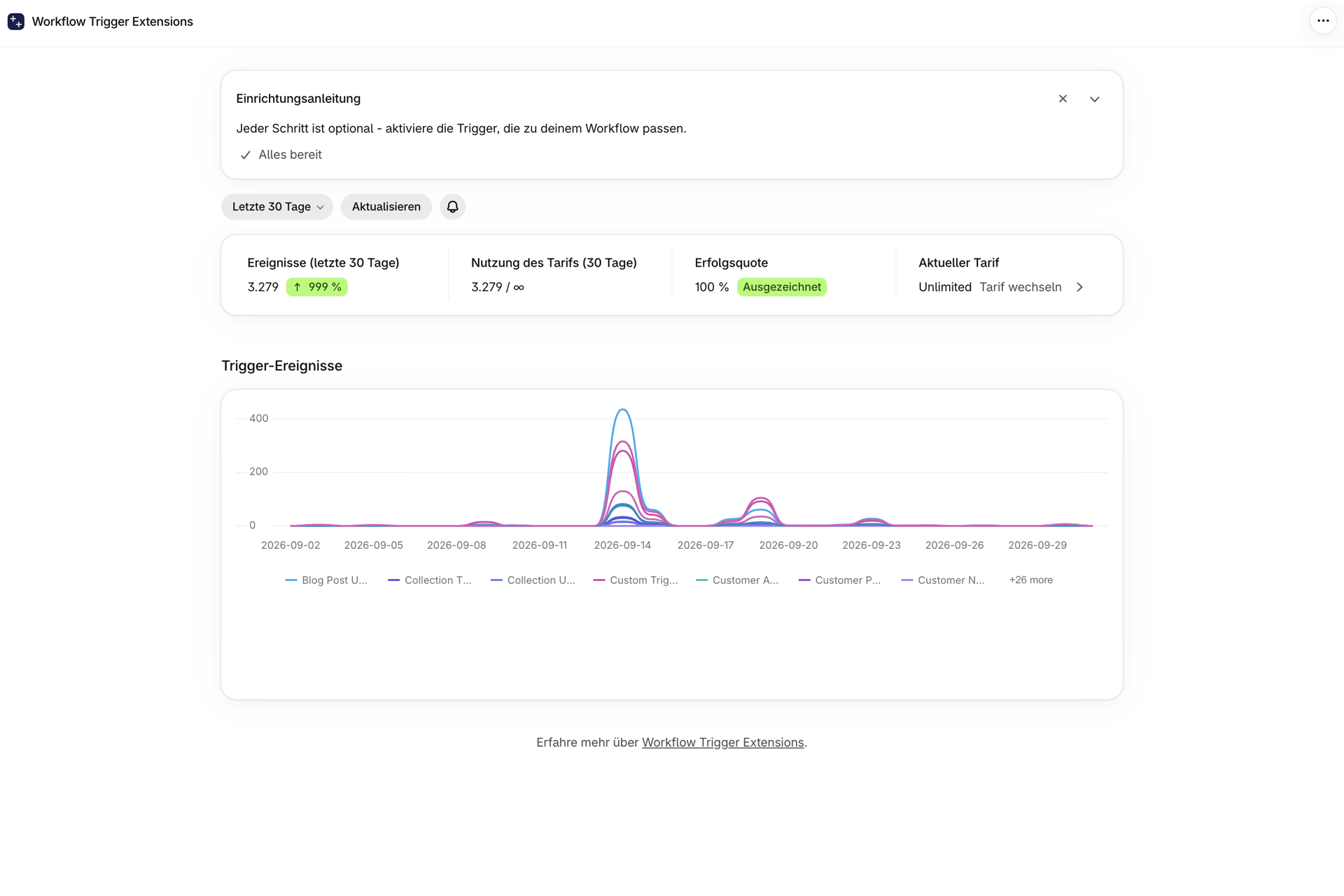This screenshot has height=896, width=1344.
Task: Open the three-dot more options menu
Action: point(1322,21)
